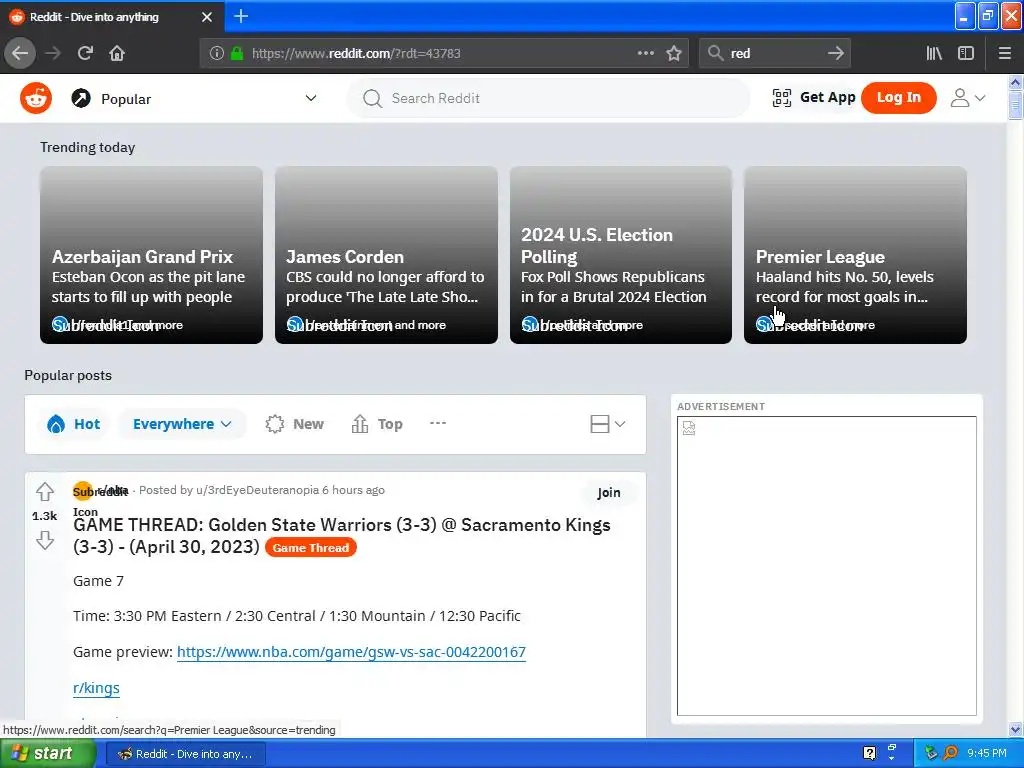Viewport: 1024px width, 768px height.
Task: Open u/3rdEyeDeuteranopia profile link
Action: (257, 490)
